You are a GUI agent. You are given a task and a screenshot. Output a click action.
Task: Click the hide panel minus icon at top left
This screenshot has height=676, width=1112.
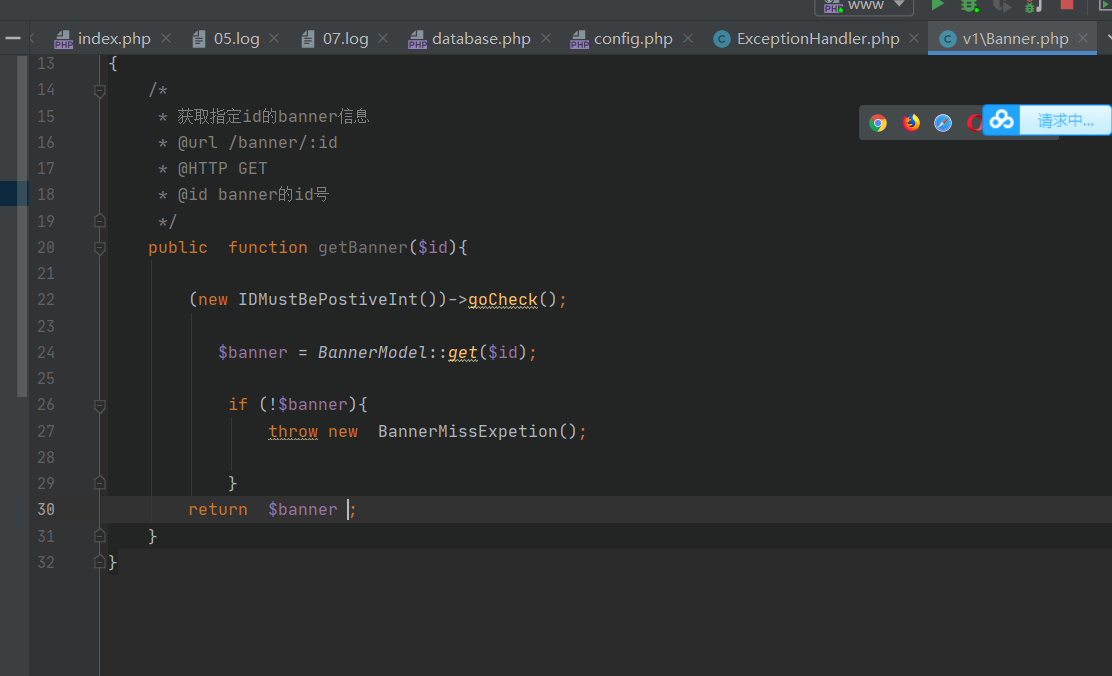coord(13,38)
